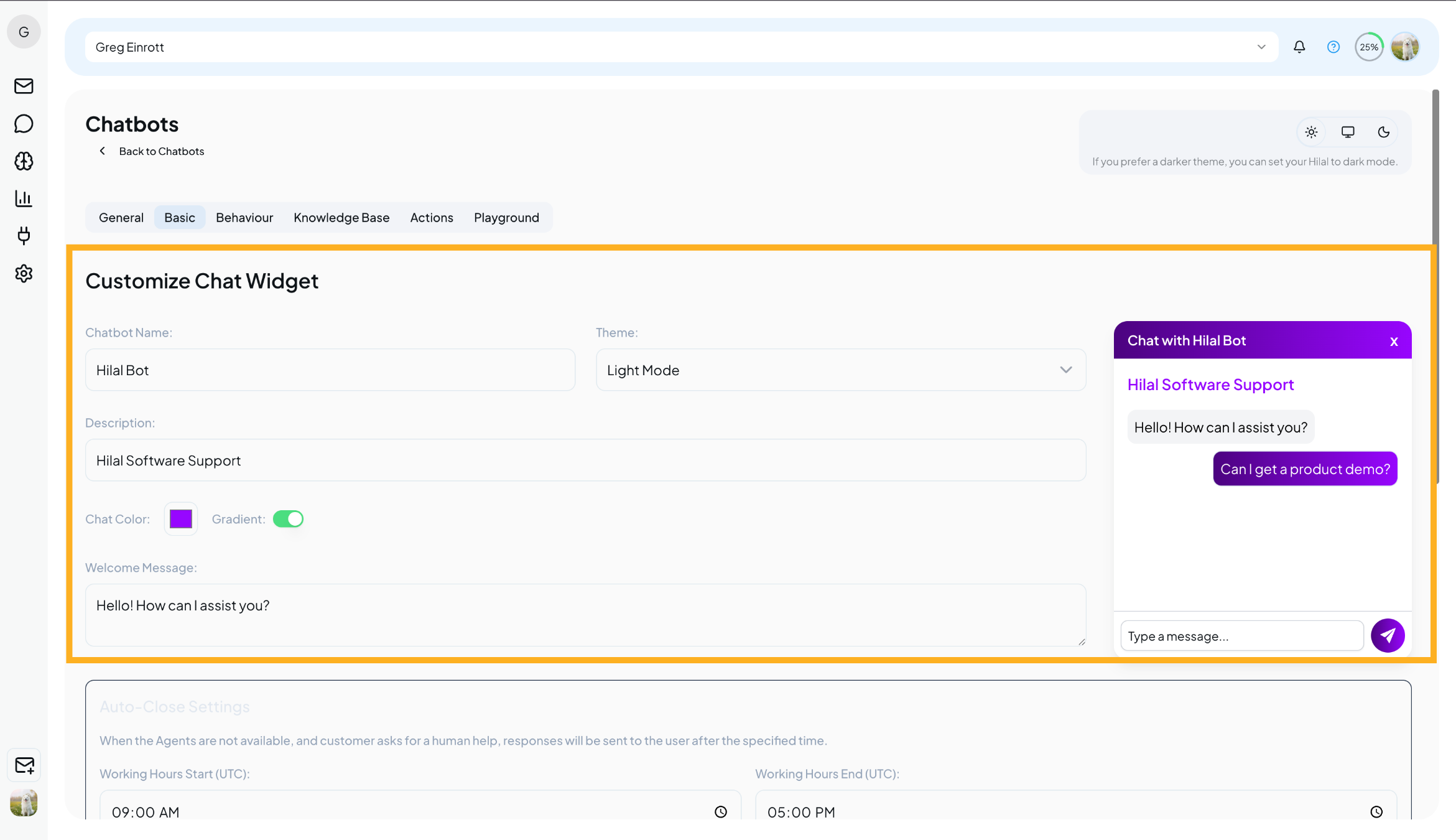Change the Chat Color purple swatch
This screenshot has height=840, width=1456.
pos(180,518)
